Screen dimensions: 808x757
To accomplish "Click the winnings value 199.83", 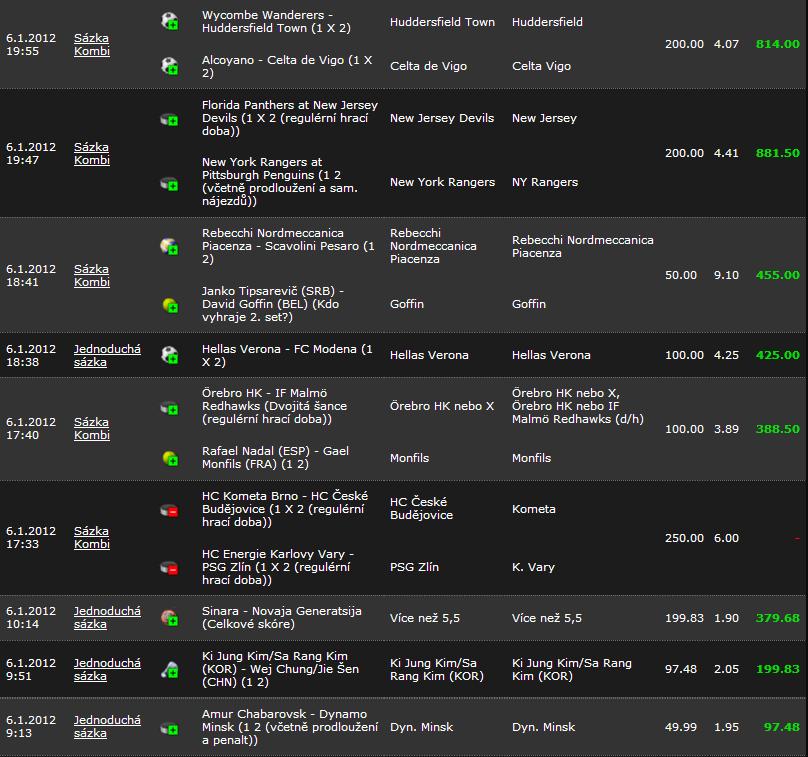I will (778, 669).
